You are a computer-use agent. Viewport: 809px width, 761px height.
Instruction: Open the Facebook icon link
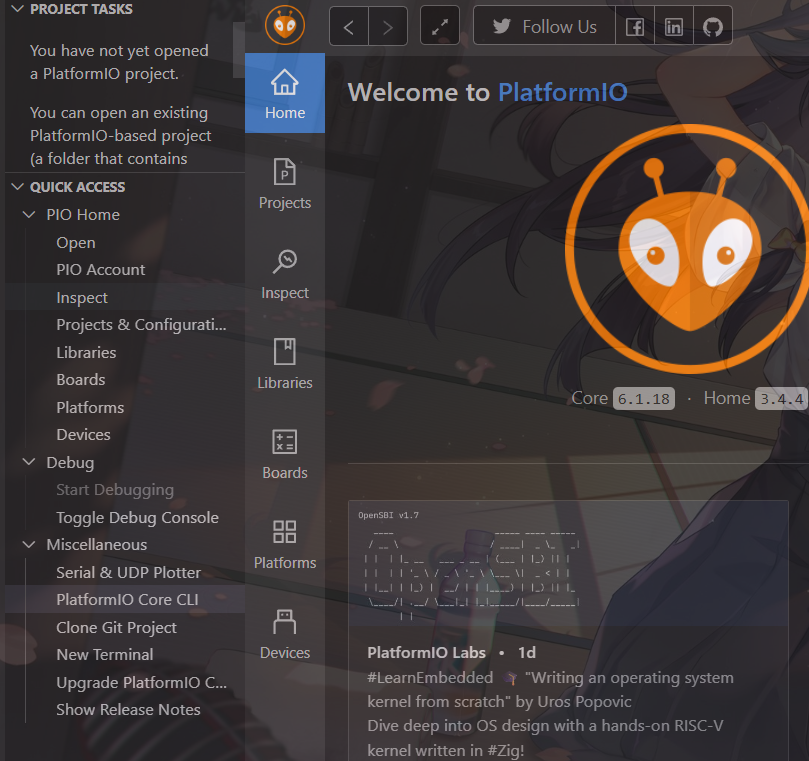[635, 26]
